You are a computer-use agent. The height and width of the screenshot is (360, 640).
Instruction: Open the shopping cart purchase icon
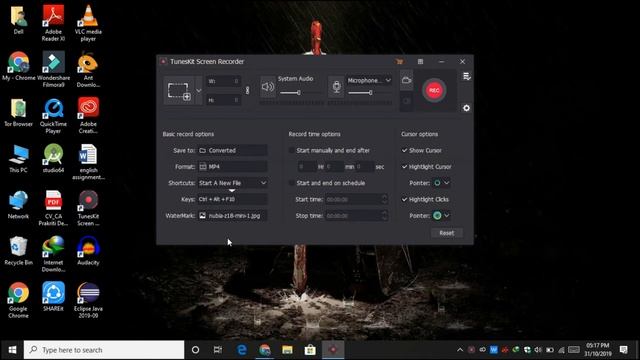[400, 62]
